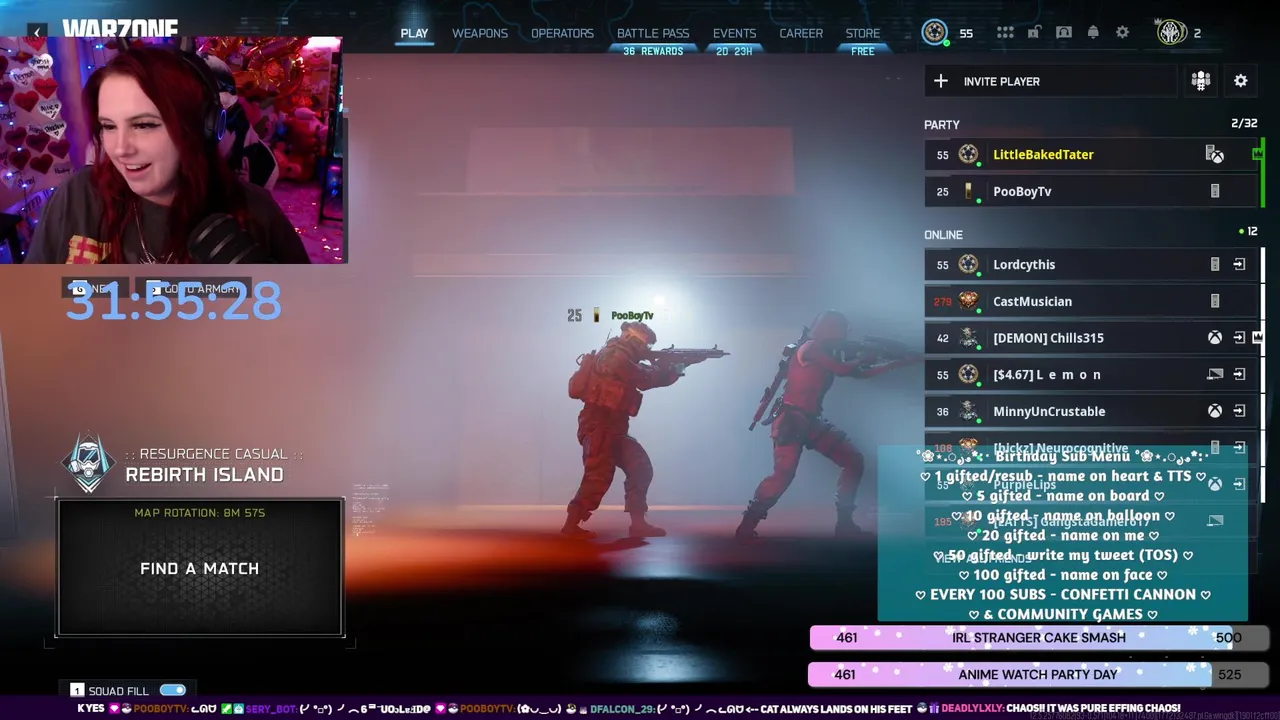The width and height of the screenshot is (1280, 720).
Task: Open the OPERATORS tab
Action: coord(562,33)
